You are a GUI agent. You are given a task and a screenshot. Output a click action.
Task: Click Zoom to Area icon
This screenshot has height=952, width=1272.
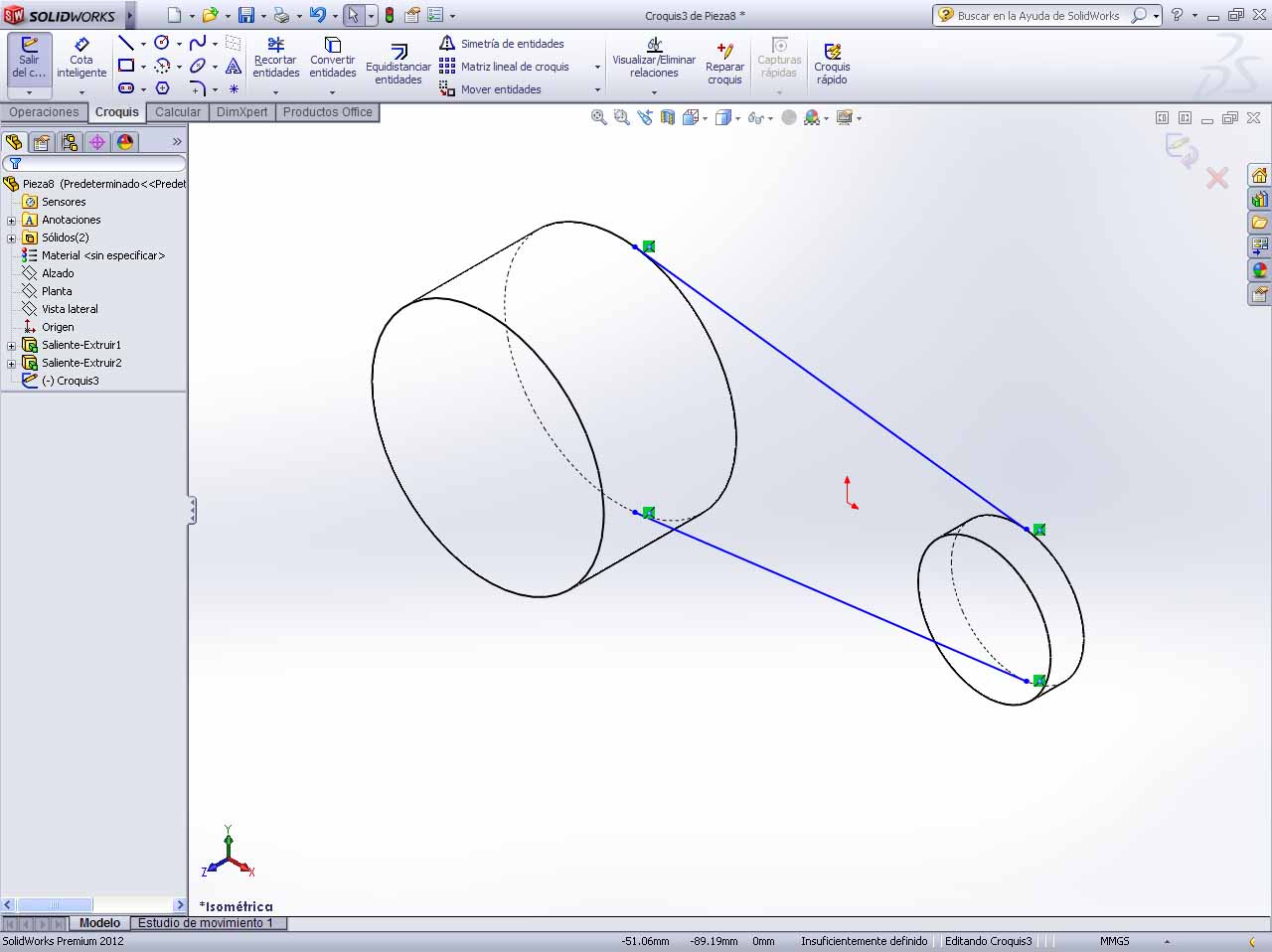621,117
